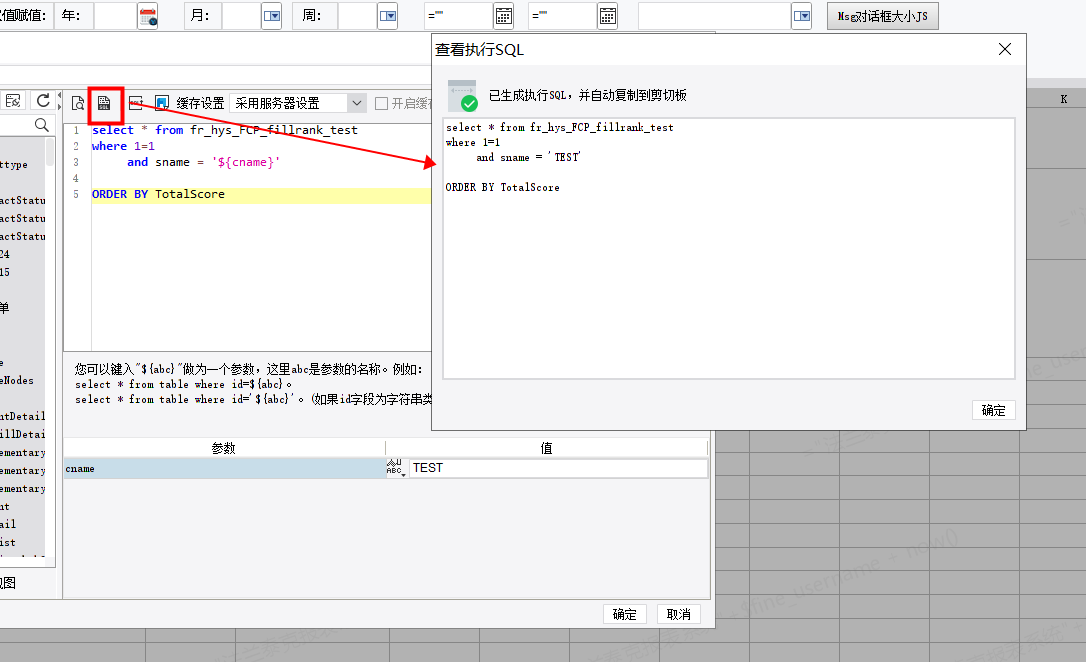Open the calendar picker next to 年 field
The width and height of the screenshot is (1086, 662).
coord(148,16)
